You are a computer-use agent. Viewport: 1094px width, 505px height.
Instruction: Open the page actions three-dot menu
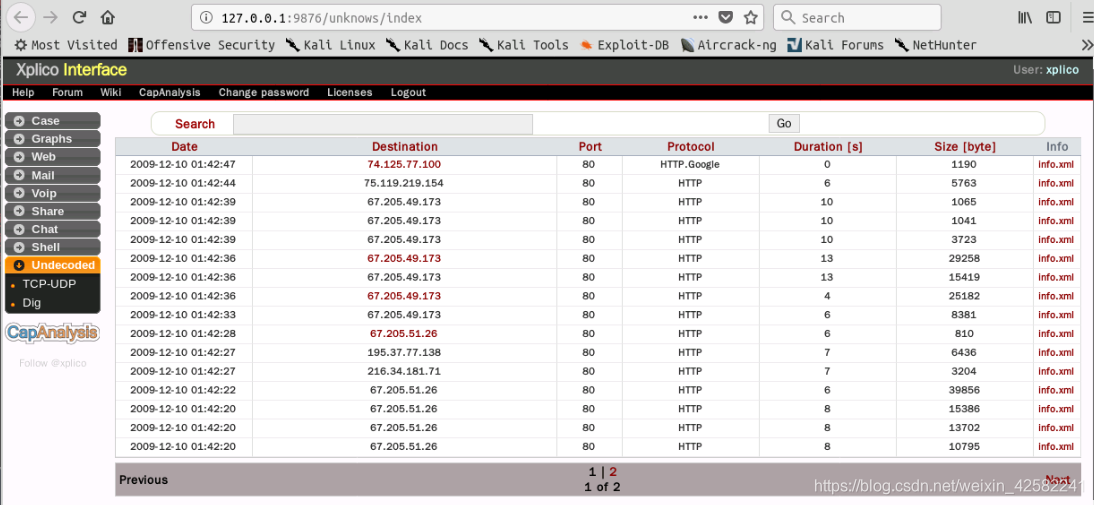(700, 18)
